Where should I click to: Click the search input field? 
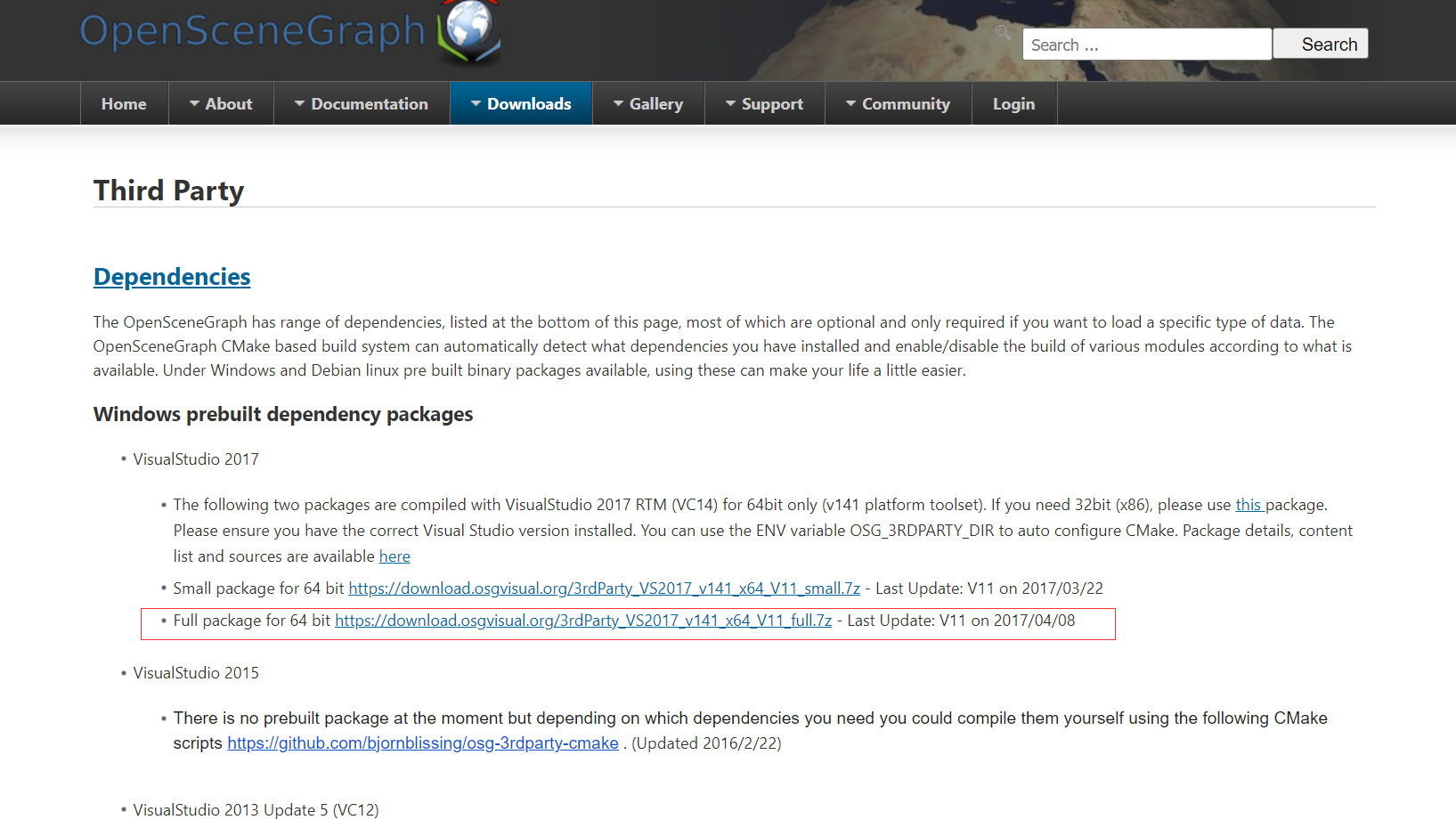1146,44
